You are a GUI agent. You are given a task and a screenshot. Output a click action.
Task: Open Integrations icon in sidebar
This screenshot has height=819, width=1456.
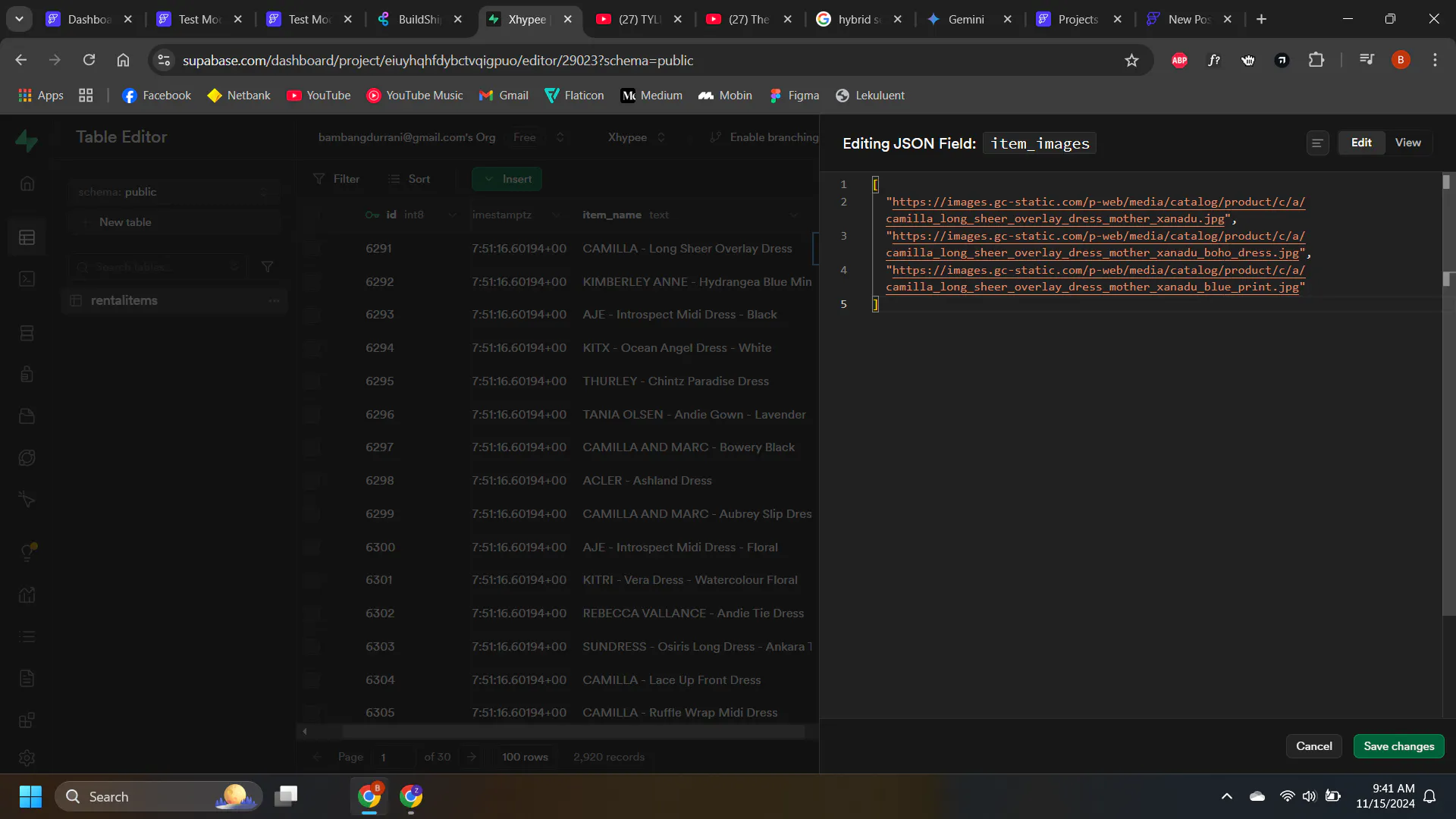tap(27, 720)
